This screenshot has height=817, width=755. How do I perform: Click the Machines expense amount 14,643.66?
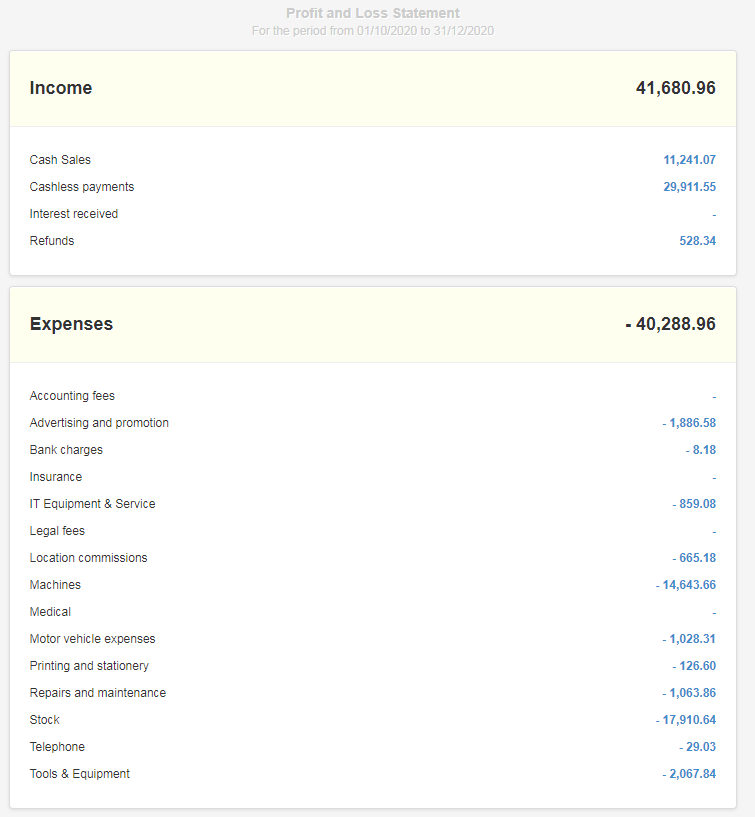pos(686,585)
